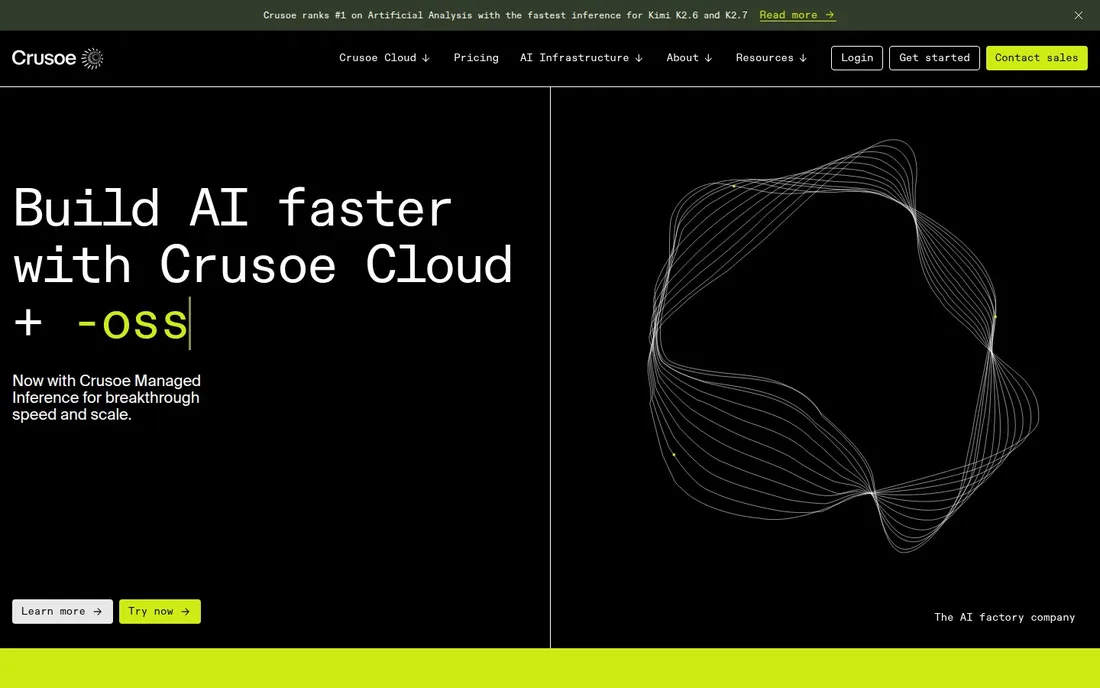Click the Learn more button

(62, 612)
